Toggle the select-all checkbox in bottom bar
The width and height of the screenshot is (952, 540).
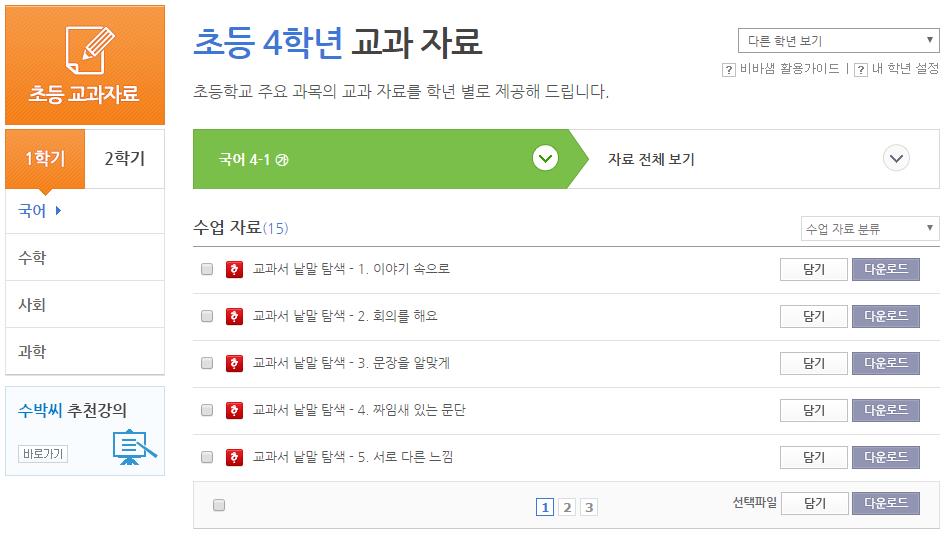(x=219, y=505)
